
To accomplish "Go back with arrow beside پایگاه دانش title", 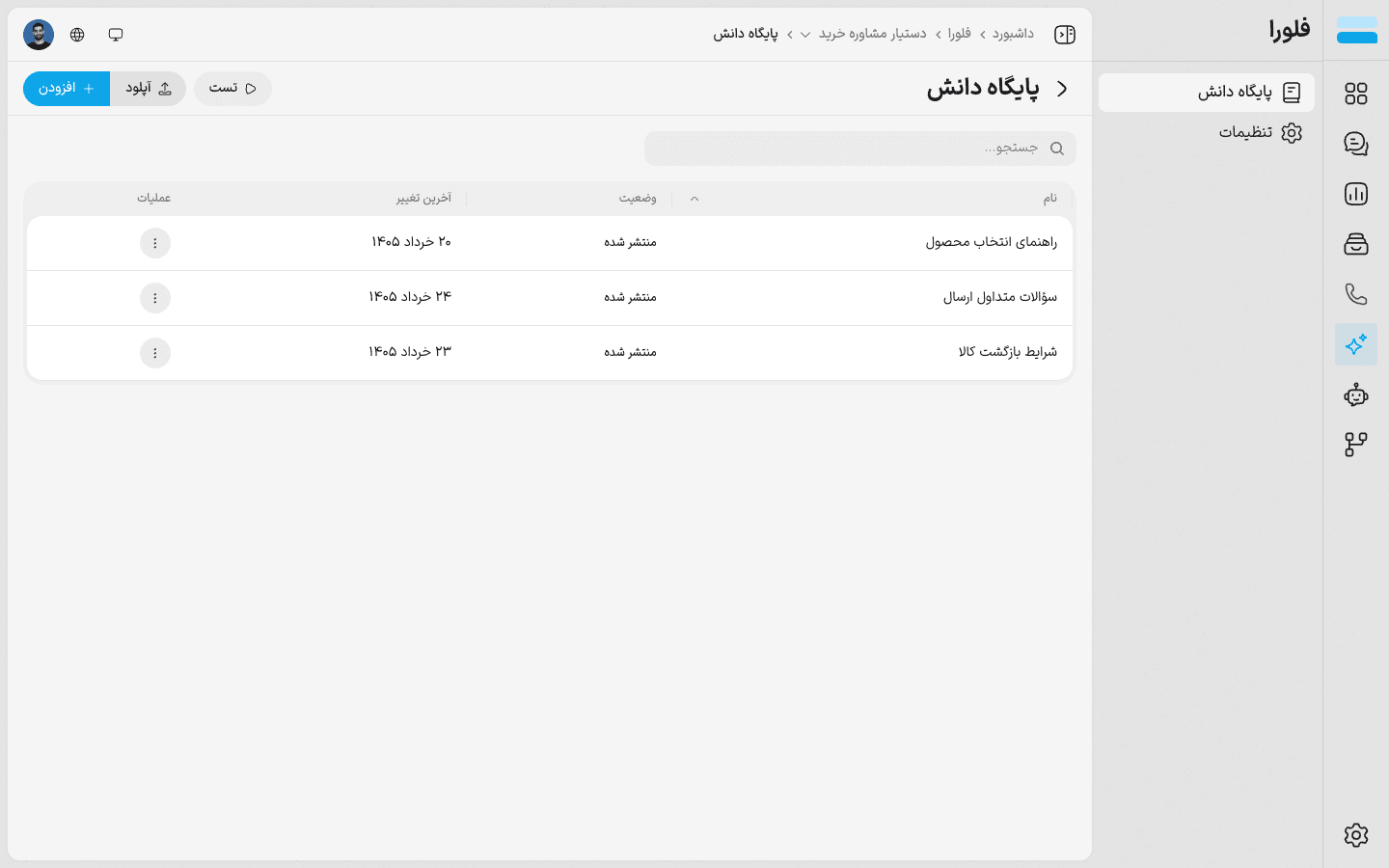I will click(1062, 89).
